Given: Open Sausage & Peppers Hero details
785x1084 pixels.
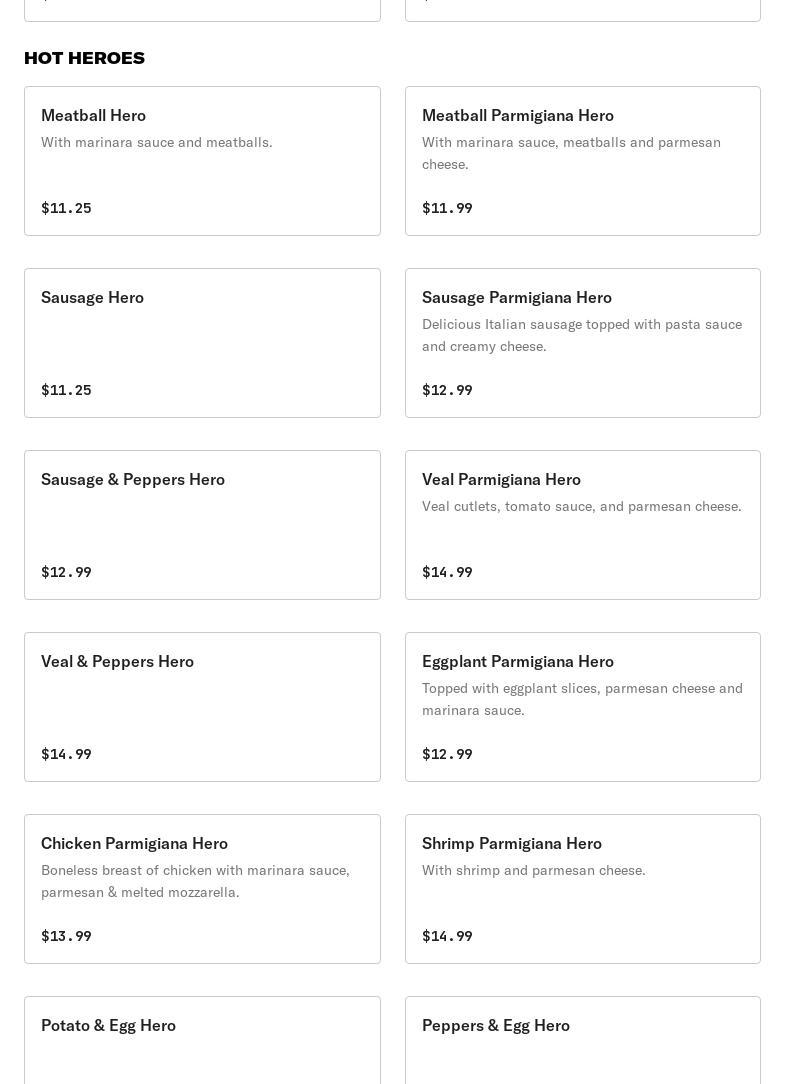Looking at the screenshot, I should [x=202, y=525].
